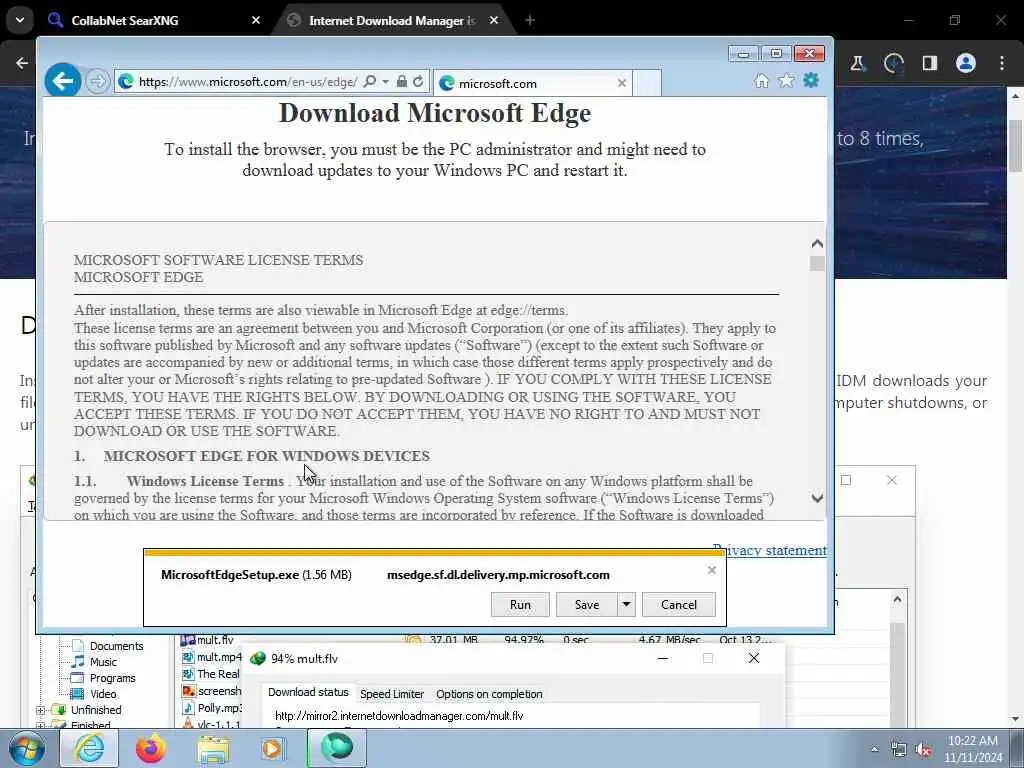This screenshot has height=768, width=1024.
Task: Open Internet Explorer Home button
Action: click(x=761, y=81)
